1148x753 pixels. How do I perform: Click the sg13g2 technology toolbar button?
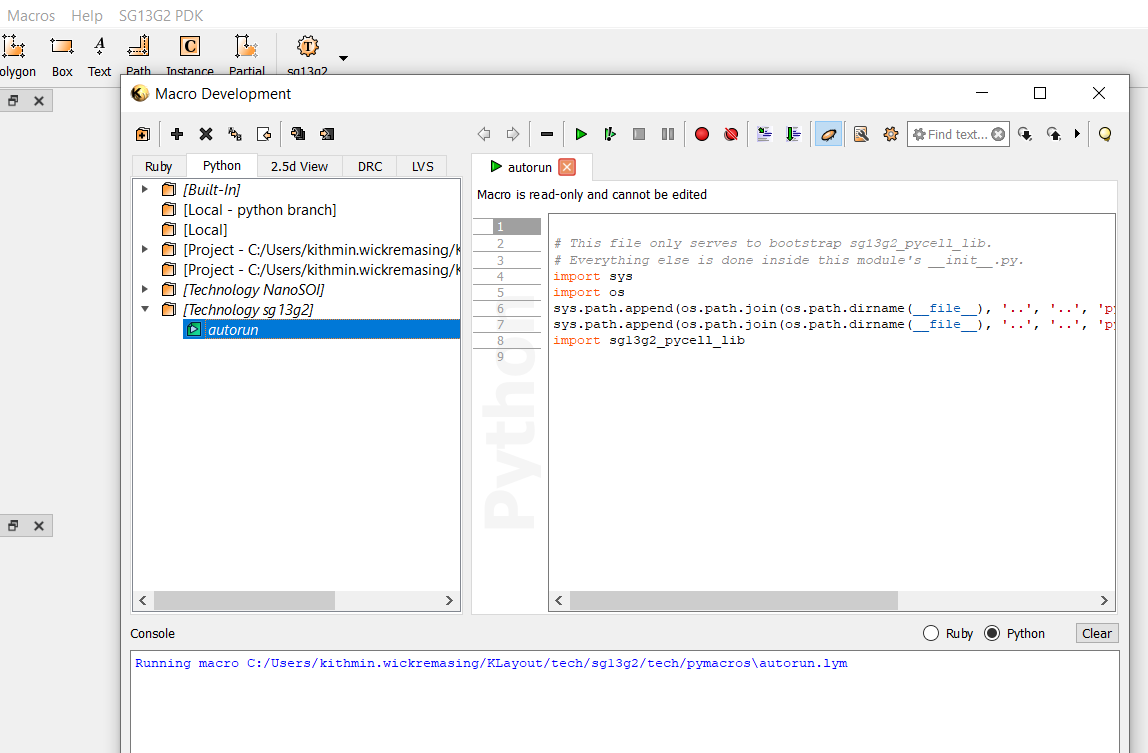click(308, 56)
